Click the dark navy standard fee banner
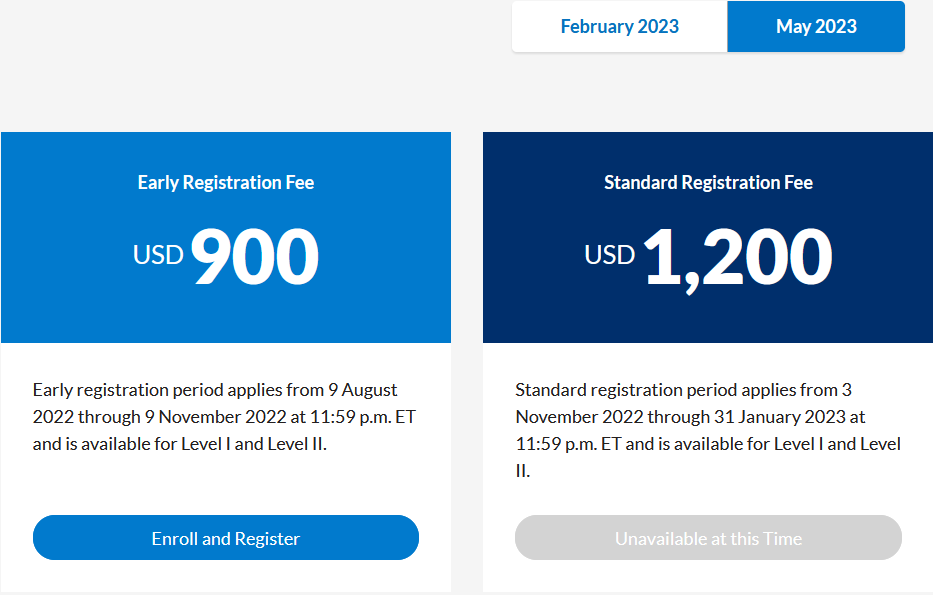933x595 pixels. 708,310
